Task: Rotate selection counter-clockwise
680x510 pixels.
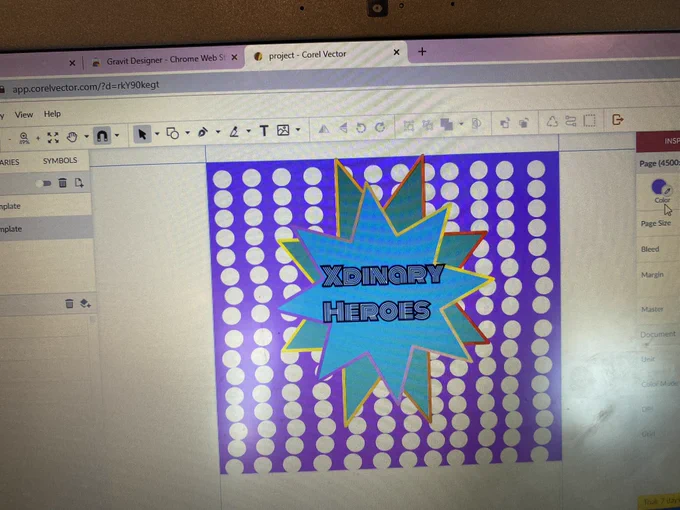Action: click(361, 128)
